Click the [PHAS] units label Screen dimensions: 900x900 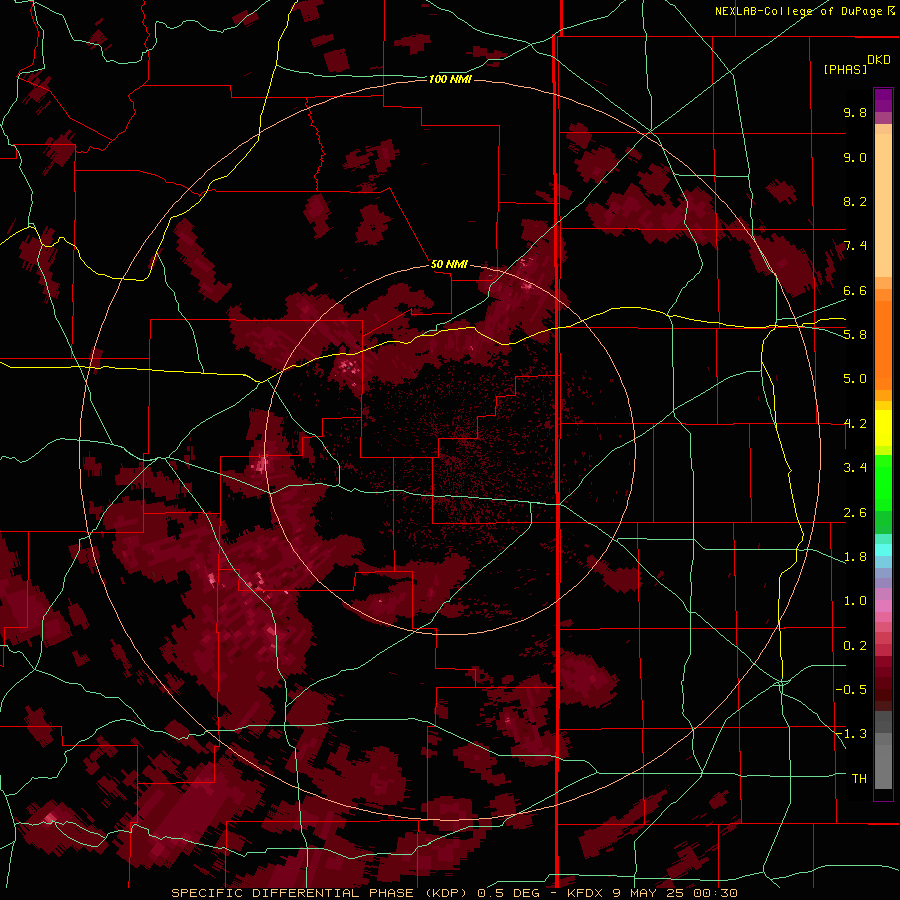click(x=845, y=69)
